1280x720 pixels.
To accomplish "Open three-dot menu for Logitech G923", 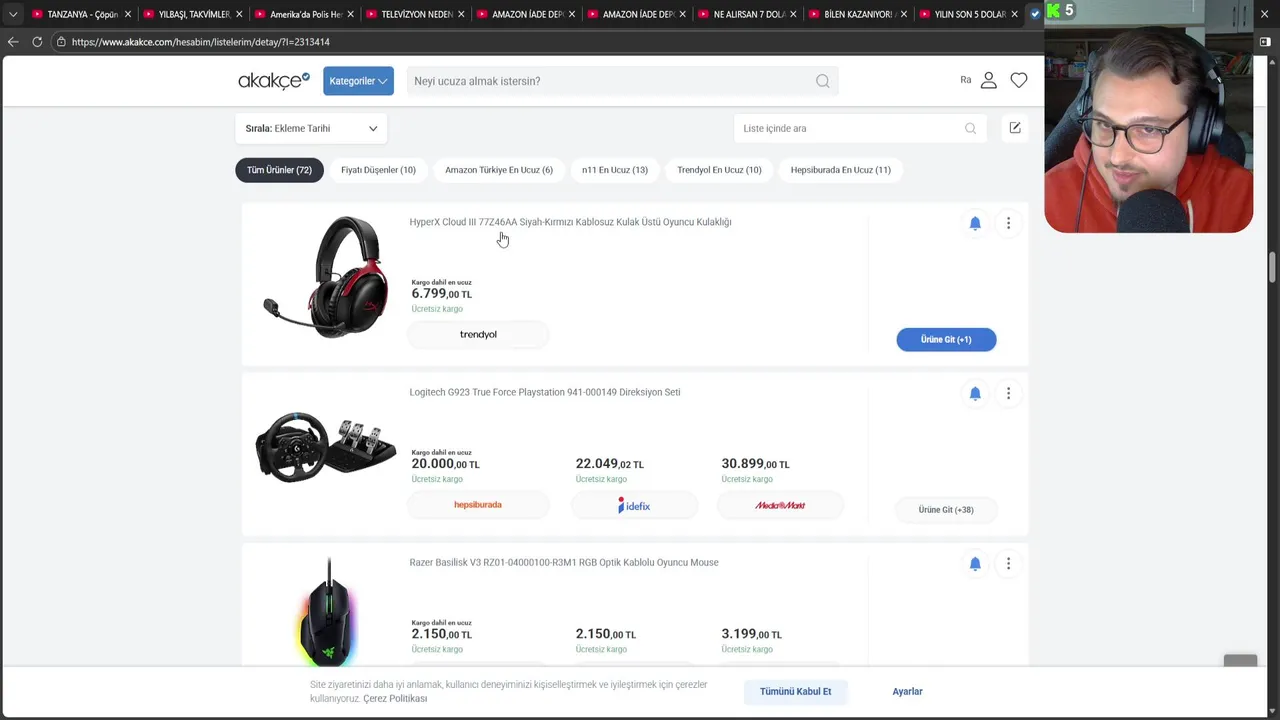I will pyautogui.click(x=1008, y=393).
